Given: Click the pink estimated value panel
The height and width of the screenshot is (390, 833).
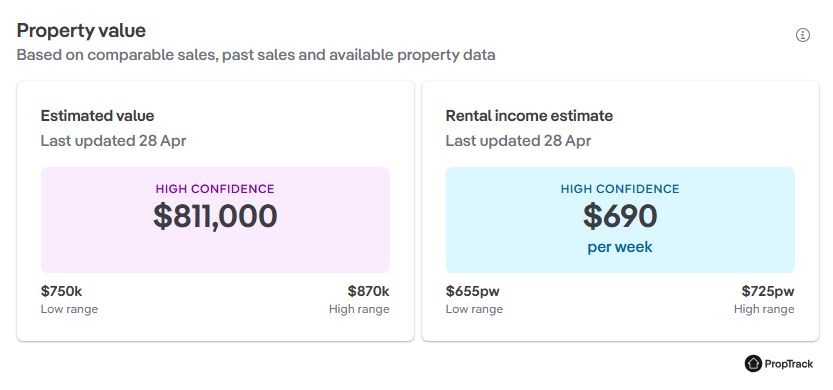Looking at the screenshot, I should click(215, 220).
